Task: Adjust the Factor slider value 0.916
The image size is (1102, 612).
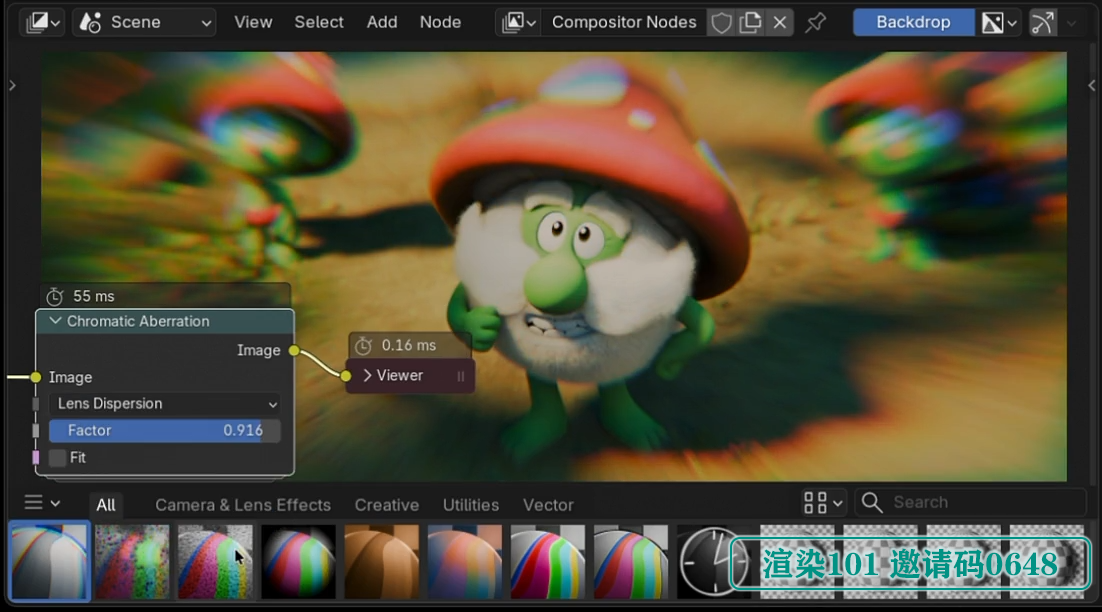Action: (164, 430)
